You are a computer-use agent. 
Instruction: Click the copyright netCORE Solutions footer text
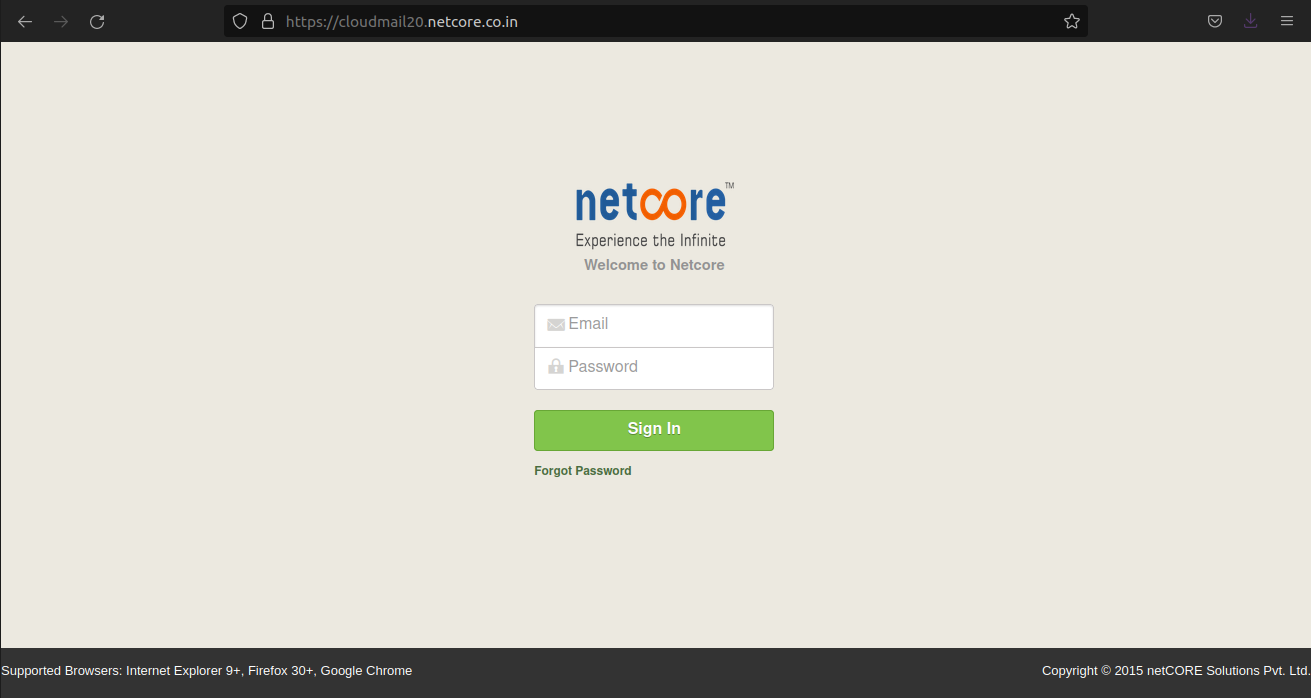[1176, 671]
